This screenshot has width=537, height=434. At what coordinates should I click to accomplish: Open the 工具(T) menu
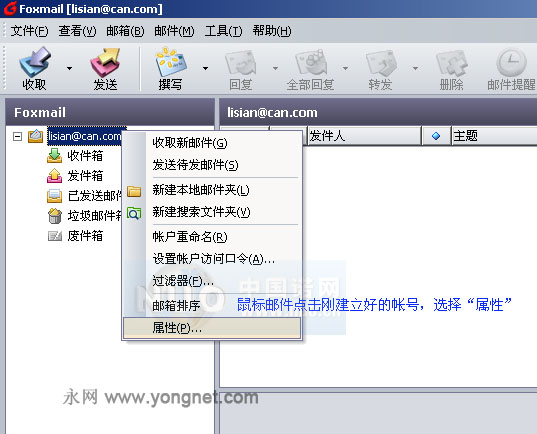point(223,31)
